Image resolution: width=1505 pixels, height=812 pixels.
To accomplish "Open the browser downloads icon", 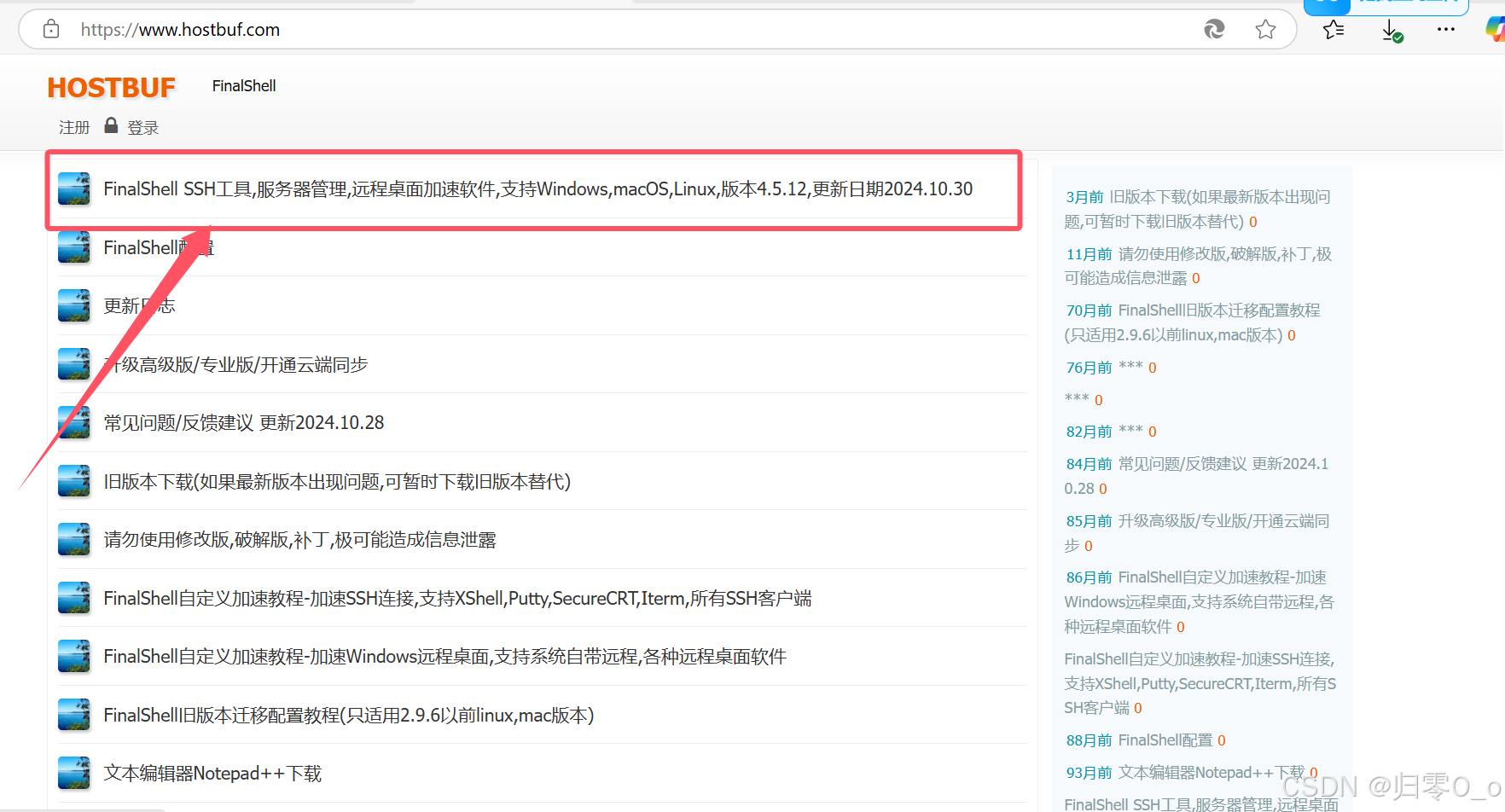I will [1392, 31].
